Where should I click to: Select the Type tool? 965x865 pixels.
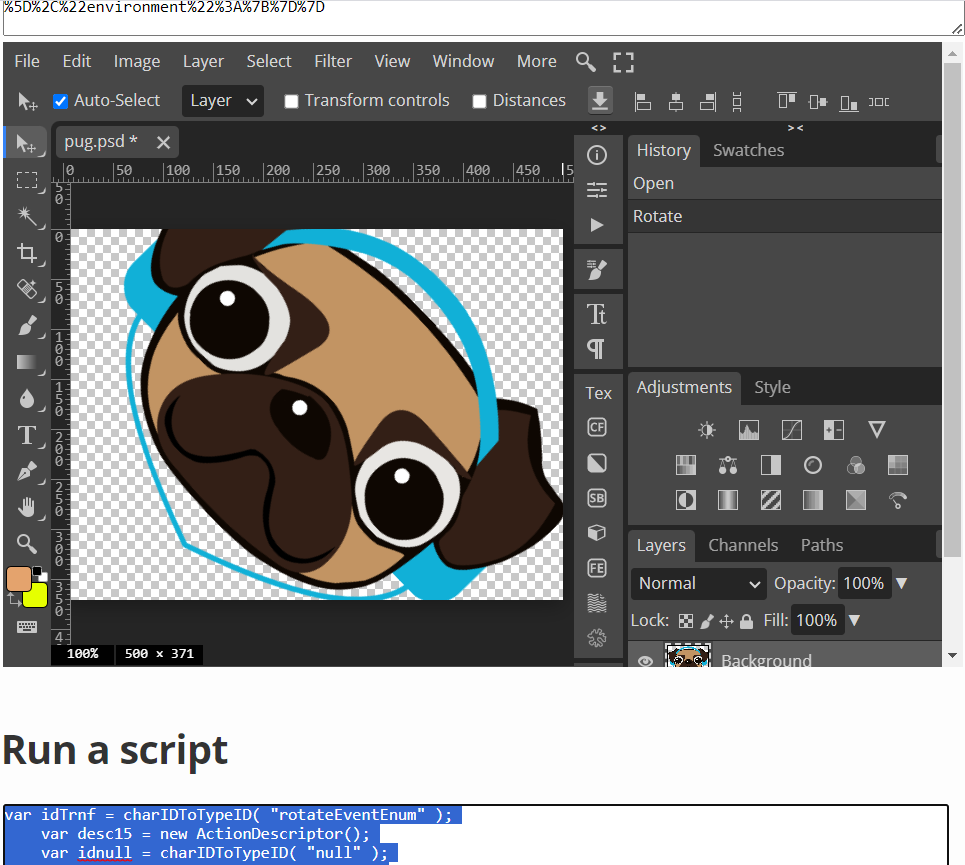click(x=29, y=435)
